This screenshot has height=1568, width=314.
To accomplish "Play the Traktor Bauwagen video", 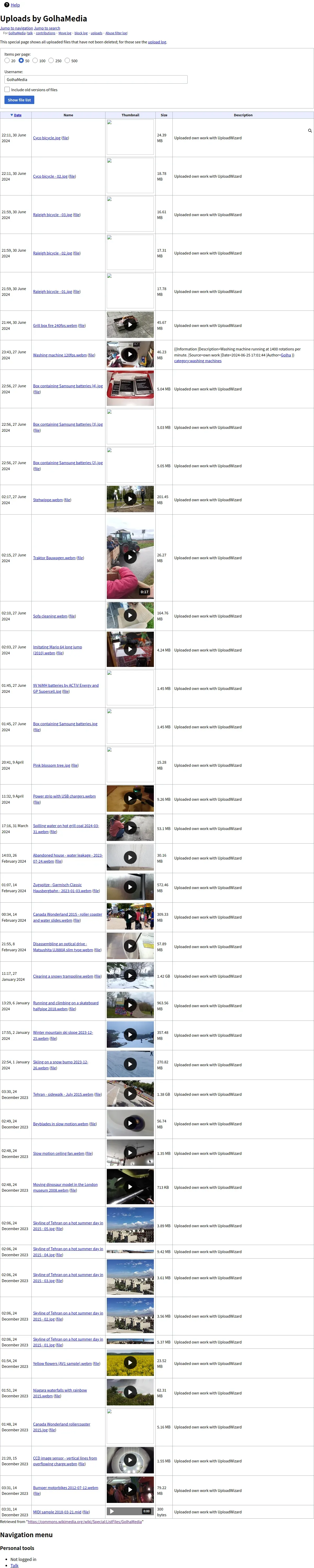I will (130, 557).
